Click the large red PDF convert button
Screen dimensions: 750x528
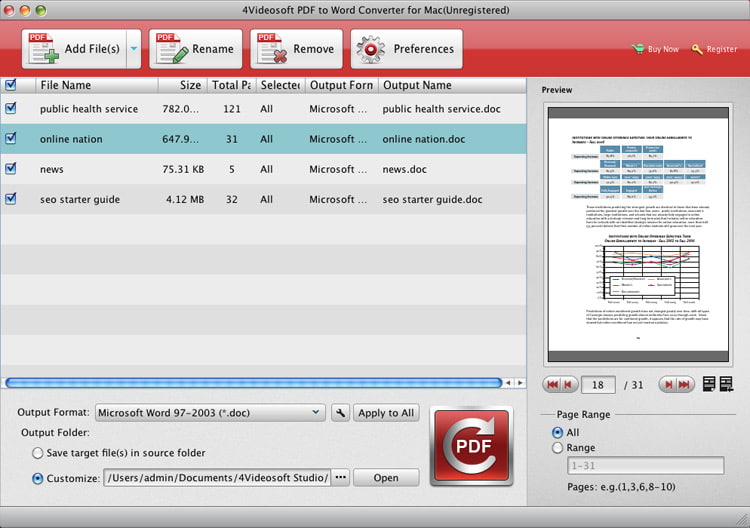[471, 445]
